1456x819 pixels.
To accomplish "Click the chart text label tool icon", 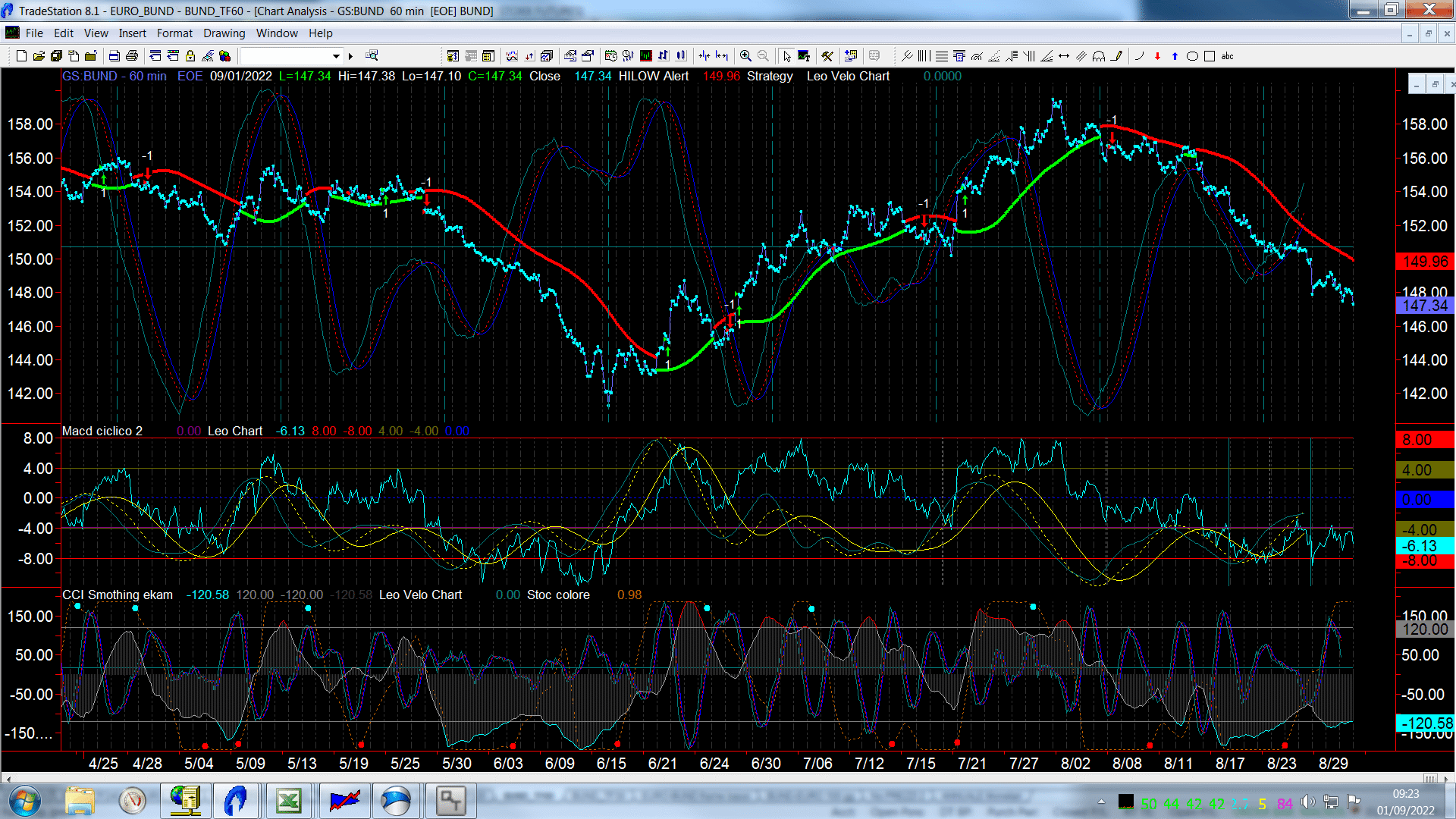I will [804, 56].
